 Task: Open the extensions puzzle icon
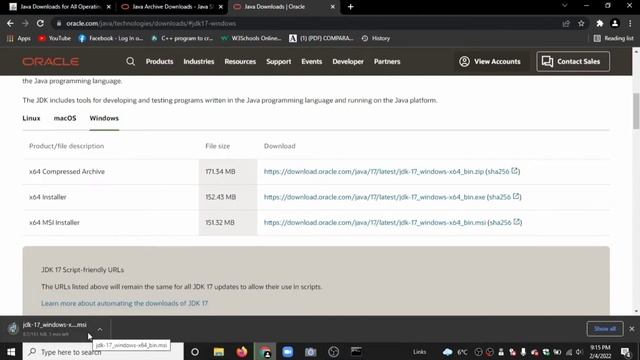(599, 24)
